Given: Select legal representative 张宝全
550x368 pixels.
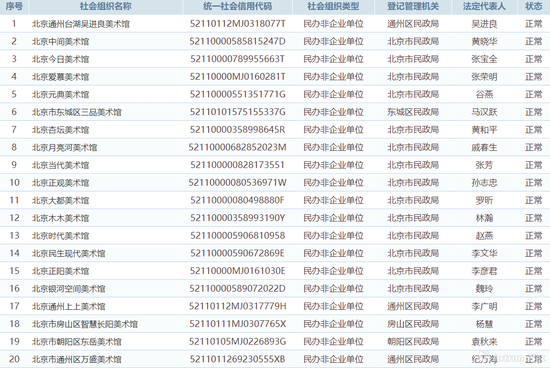Looking at the screenshot, I should coord(484,59).
